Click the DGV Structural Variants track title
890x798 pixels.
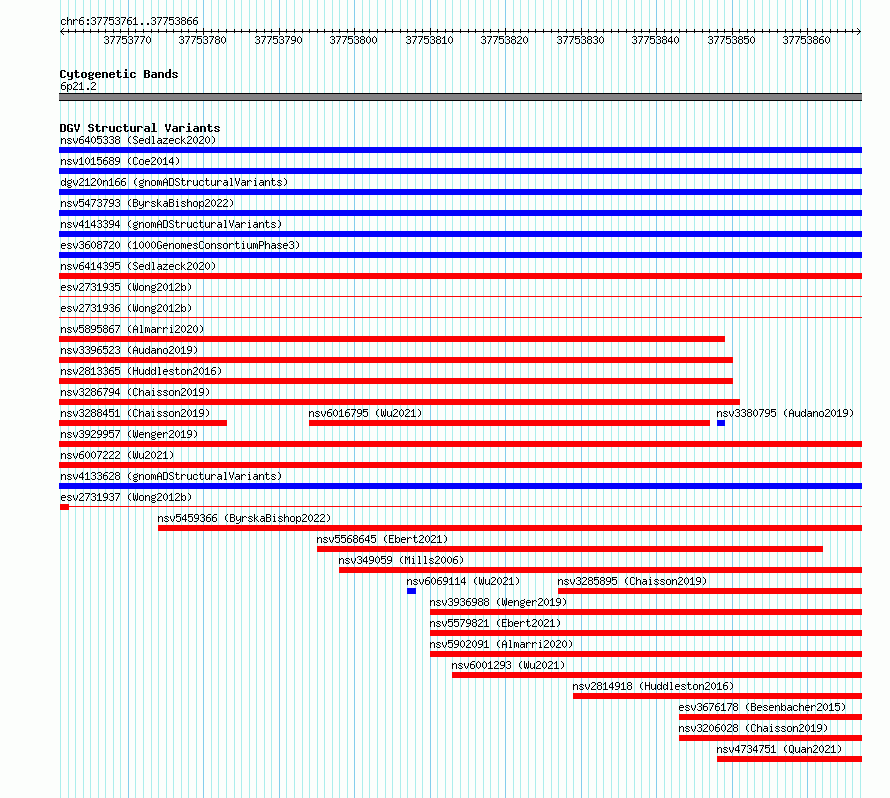140,128
